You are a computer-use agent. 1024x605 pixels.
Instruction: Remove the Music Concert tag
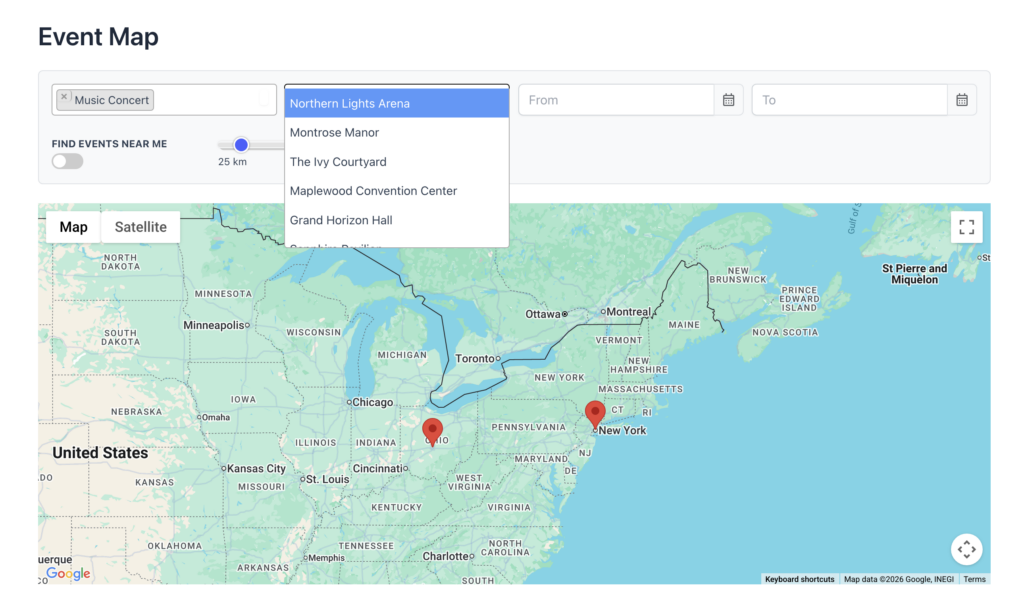tap(64, 98)
